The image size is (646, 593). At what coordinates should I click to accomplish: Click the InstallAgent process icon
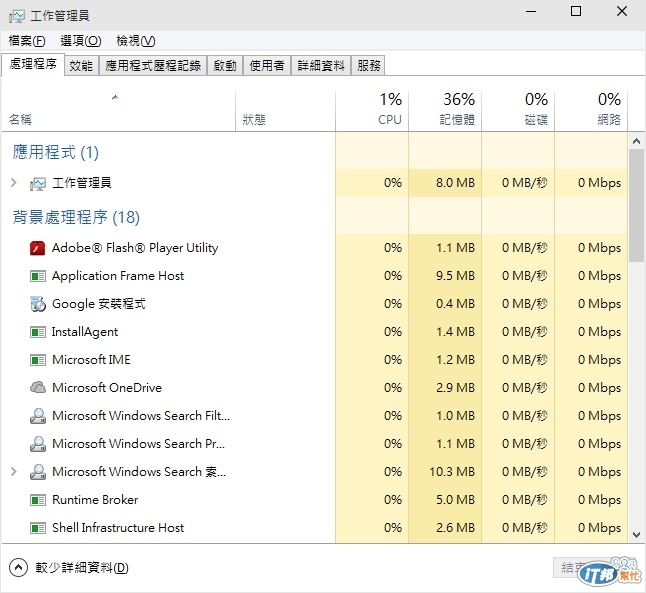click(38, 332)
